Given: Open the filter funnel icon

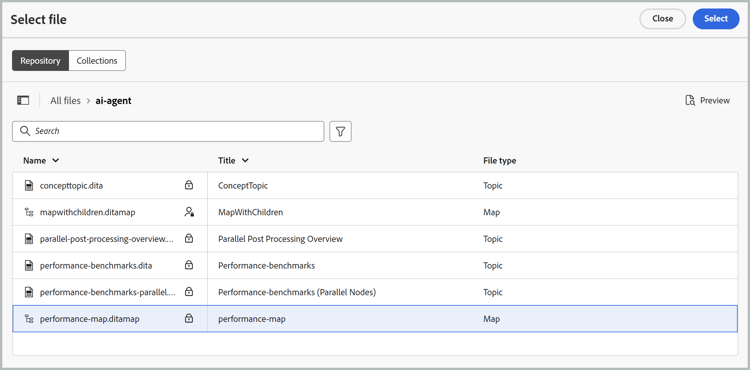Looking at the screenshot, I should tap(341, 131).
